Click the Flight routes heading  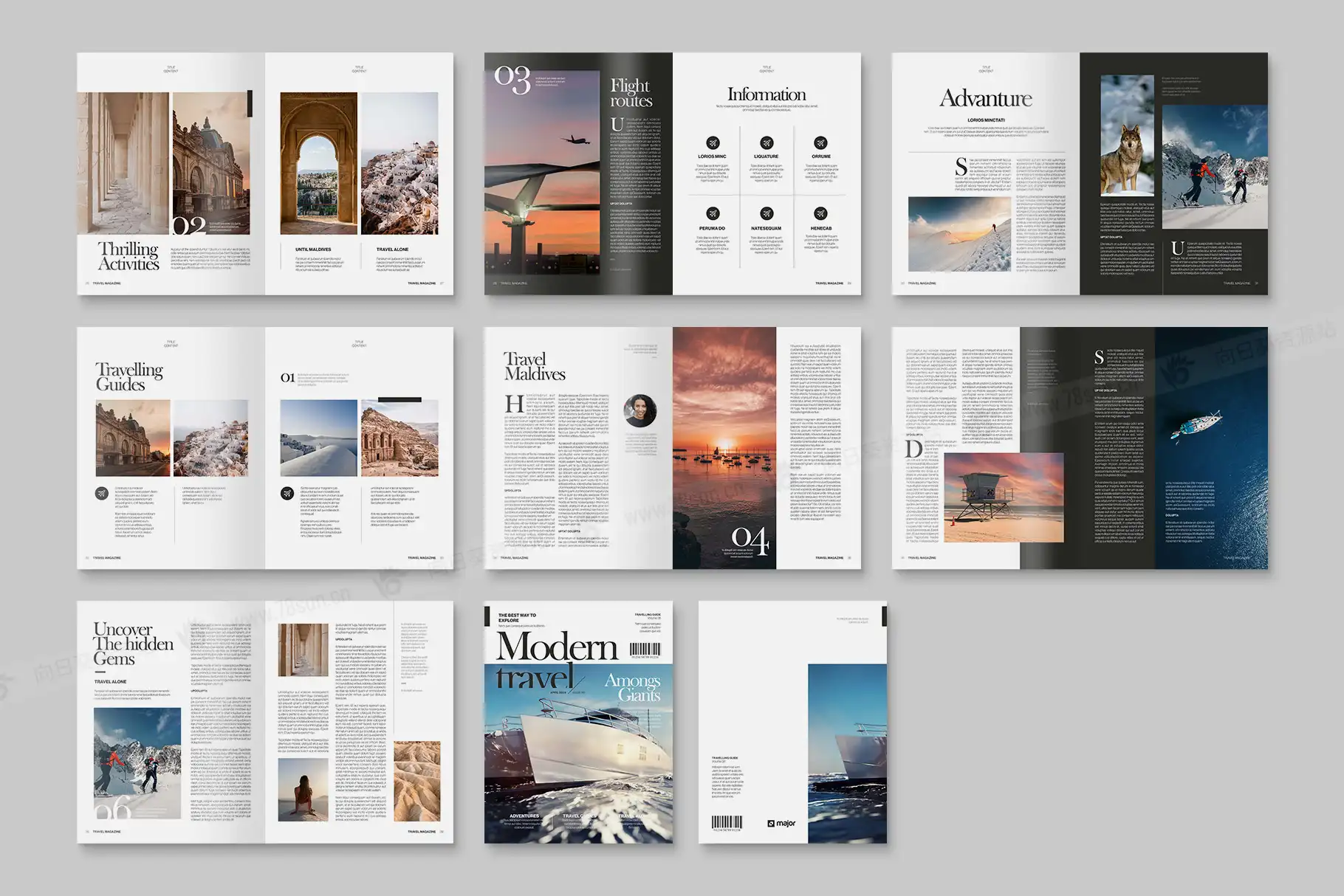[x=631, y=93]
